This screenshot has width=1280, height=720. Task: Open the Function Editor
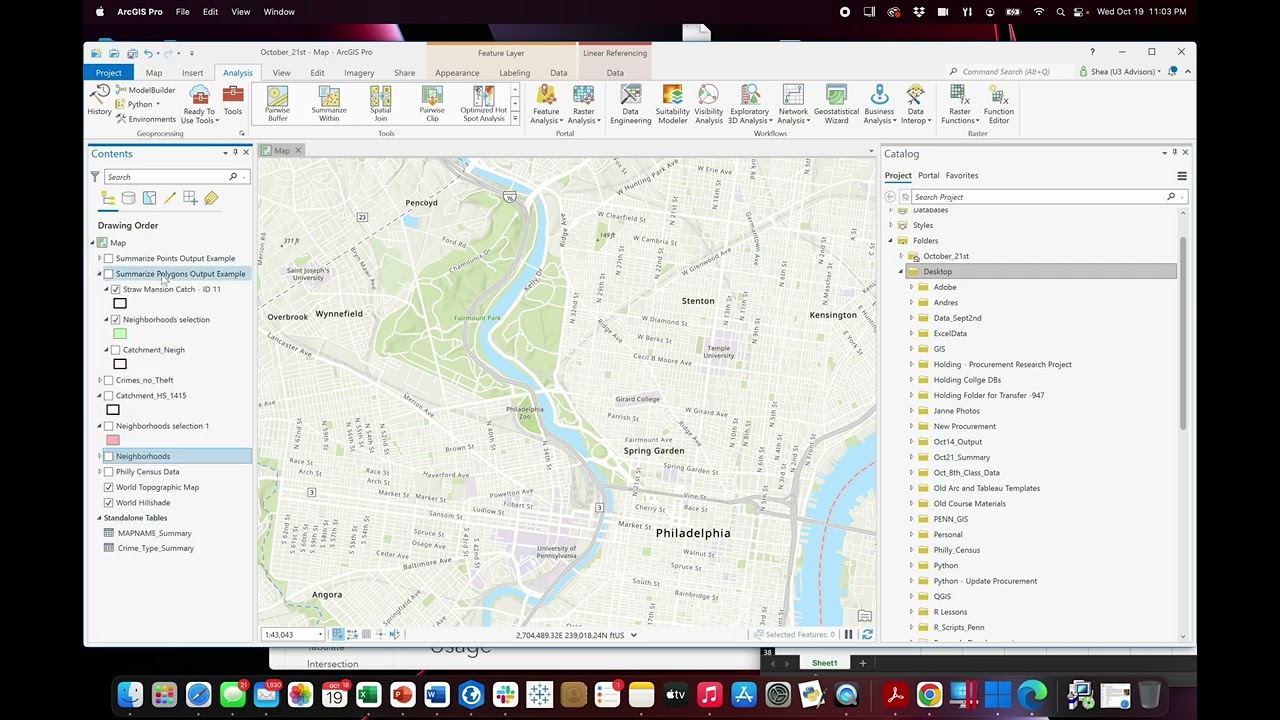[x=998, y=105]
